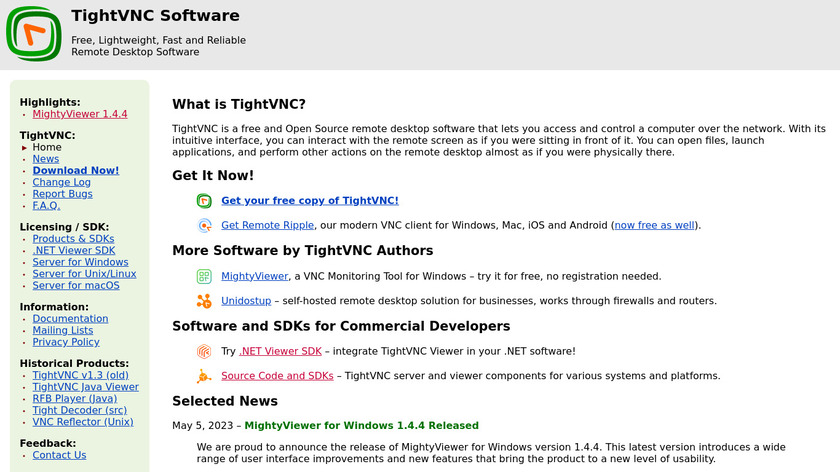The image size is (840, 472).
Task: Click the 'now free as well' link
Action: [655, 226]
